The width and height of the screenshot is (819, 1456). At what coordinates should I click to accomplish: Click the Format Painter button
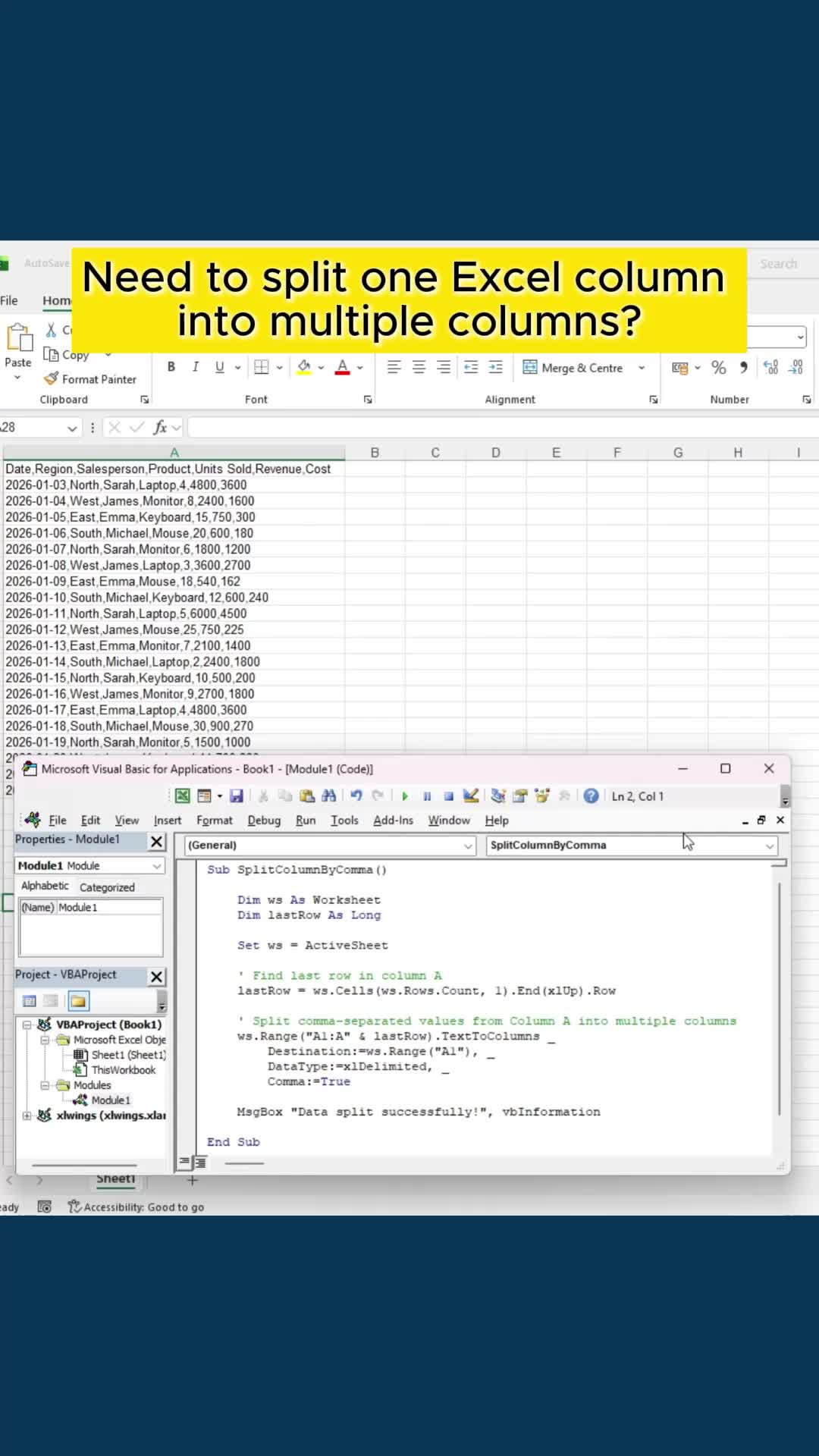tap(90, 379)
